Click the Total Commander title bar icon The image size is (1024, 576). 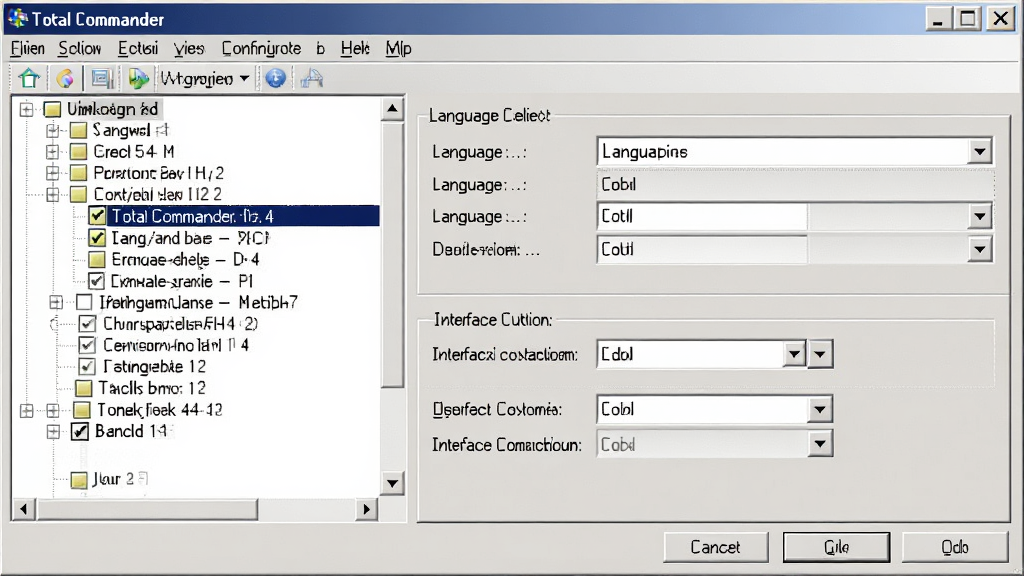(18, 18)
